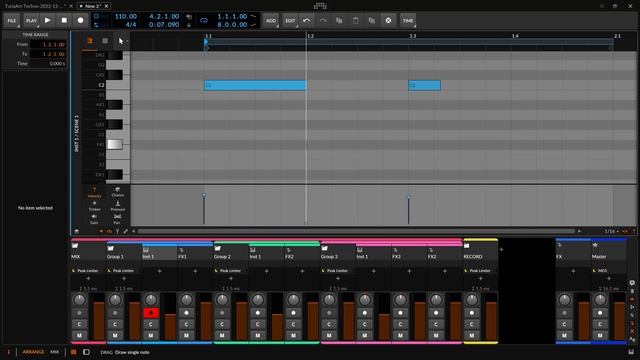Click the Group 1 pan knob
Screen dimensions: 640x360
[115, 300]
